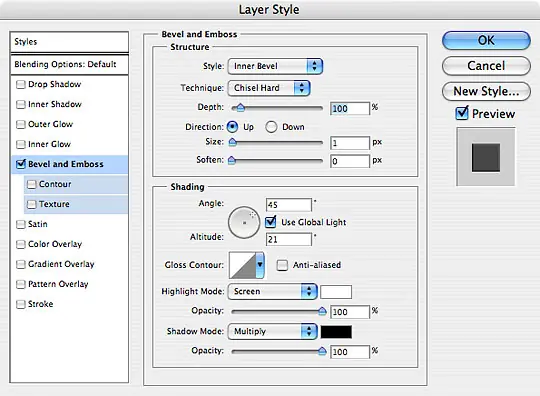The width and height of the screenshot is (540, 396).
Task: Uncheck the Bevel and Emboss checkbox
Action: 21,164
